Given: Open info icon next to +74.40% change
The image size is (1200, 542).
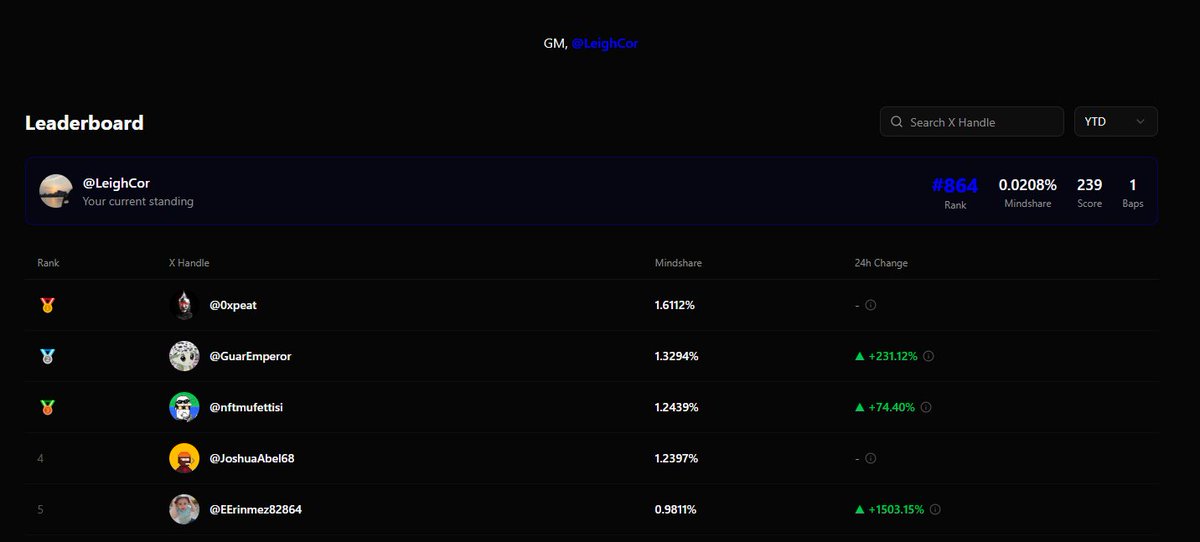Looking at the screenshot, I should click(x=925, y=407).
